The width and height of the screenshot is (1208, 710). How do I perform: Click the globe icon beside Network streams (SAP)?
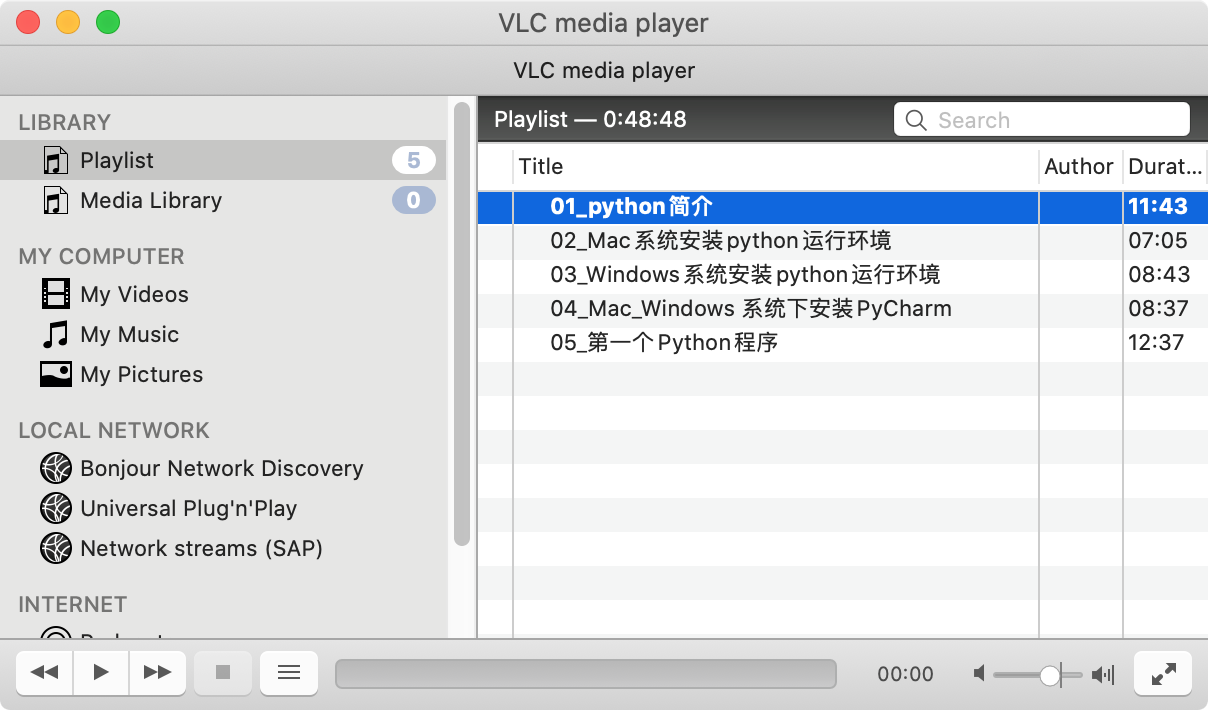pos(55,548)
